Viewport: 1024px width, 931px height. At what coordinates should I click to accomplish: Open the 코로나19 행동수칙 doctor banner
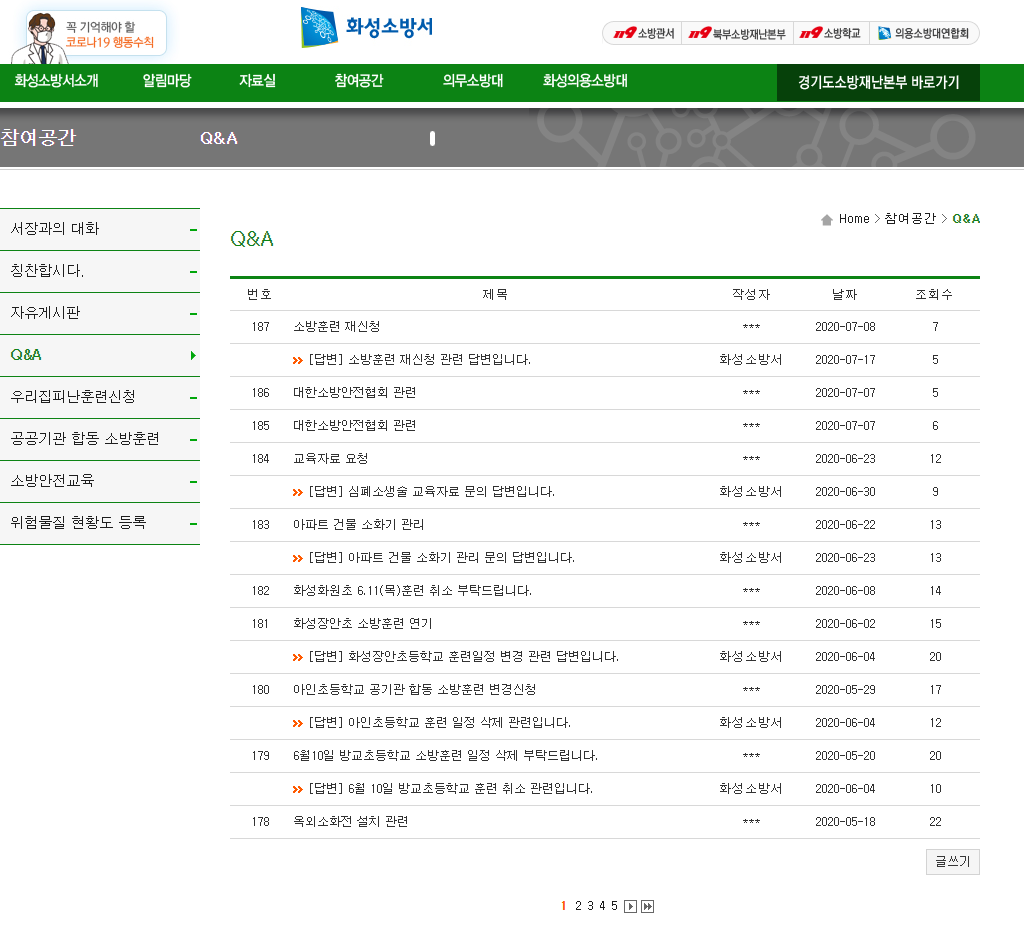point(90,37)
